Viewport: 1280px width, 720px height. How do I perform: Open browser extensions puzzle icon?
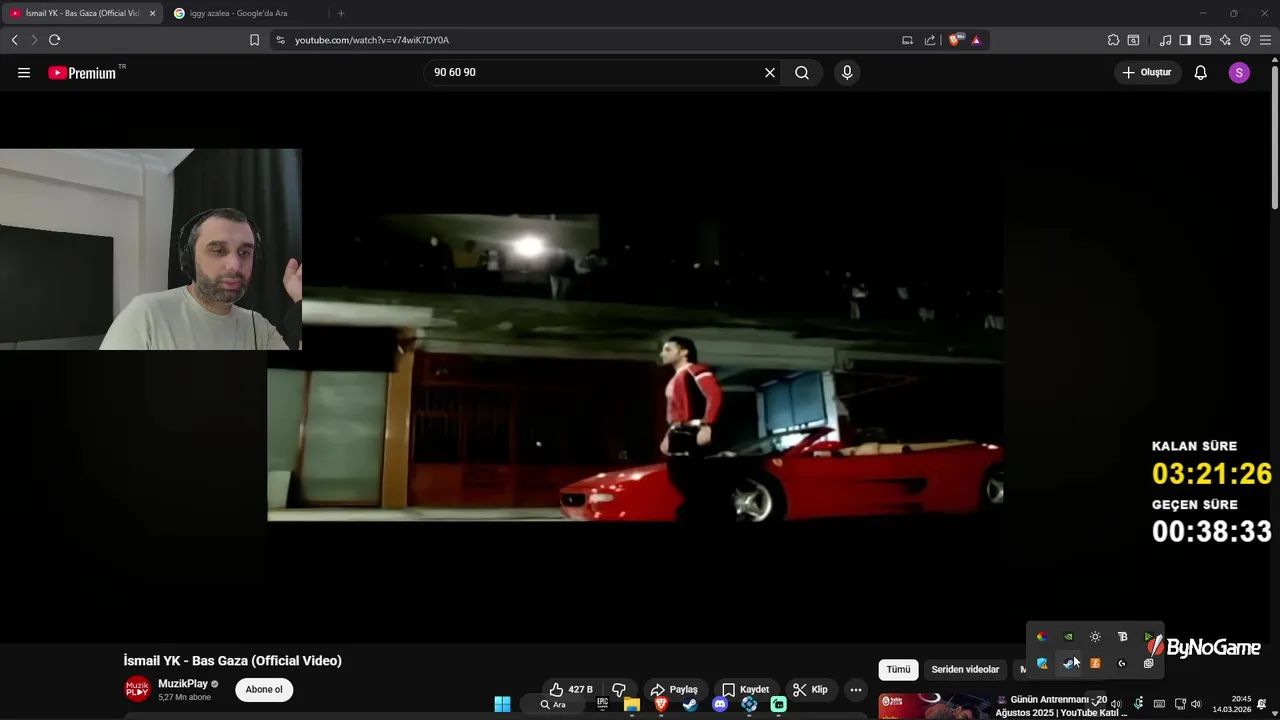[x=1113, y=40]
